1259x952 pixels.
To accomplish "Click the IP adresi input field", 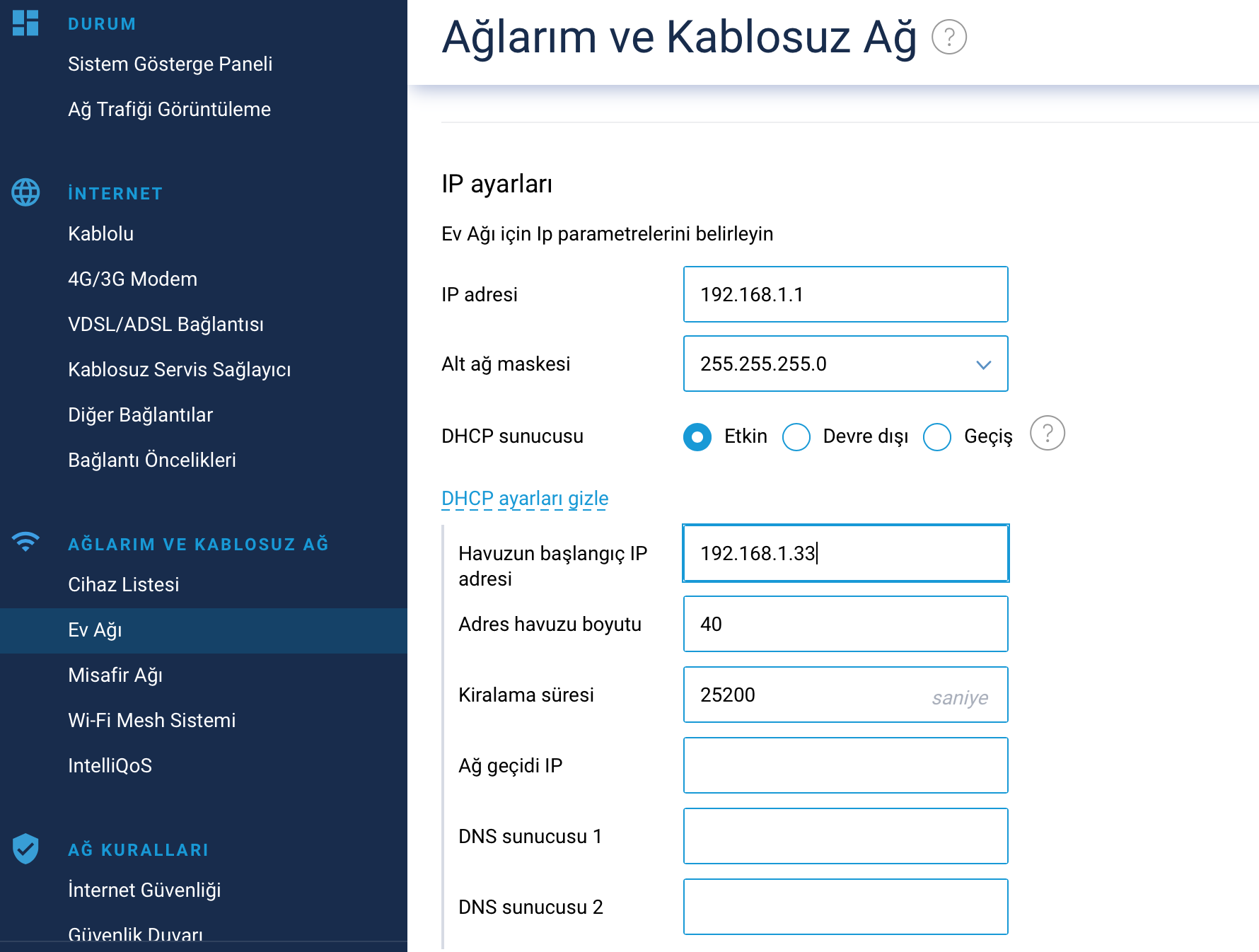I will tap(845, 294).
